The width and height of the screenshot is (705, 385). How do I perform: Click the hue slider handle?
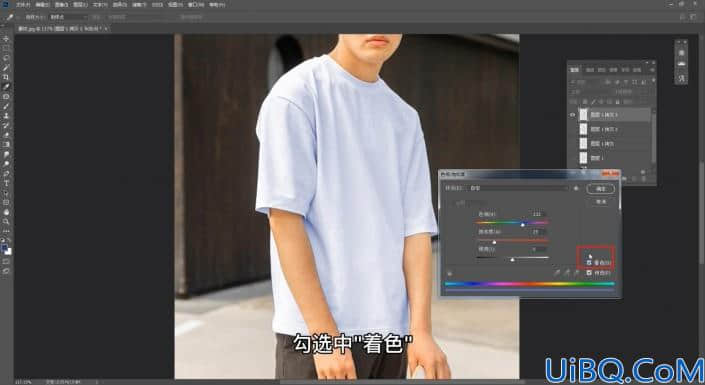522,224
